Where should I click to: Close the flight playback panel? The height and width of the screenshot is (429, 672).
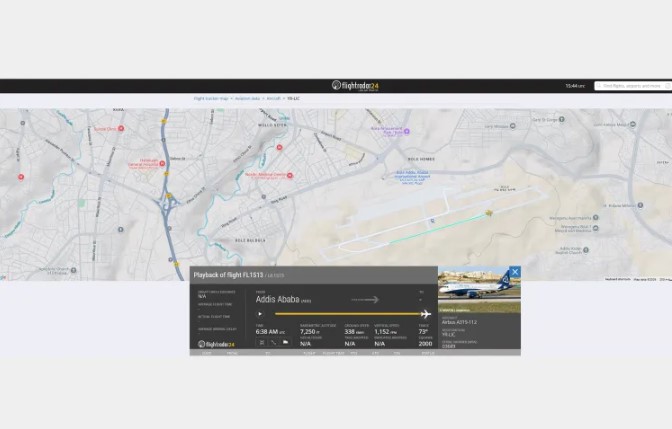click(514, 272)
